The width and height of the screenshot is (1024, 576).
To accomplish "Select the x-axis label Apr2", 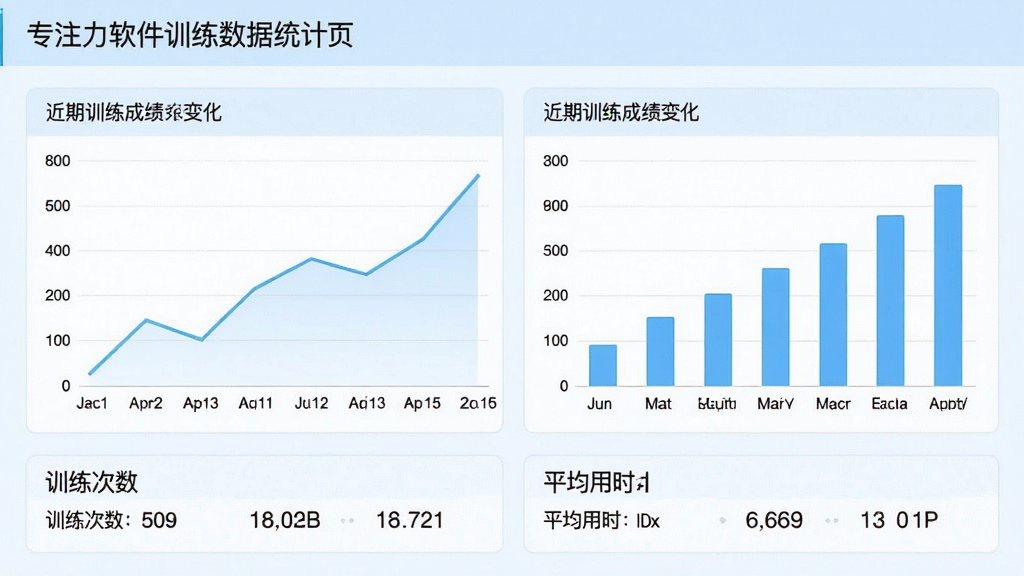I will point(146,403).
